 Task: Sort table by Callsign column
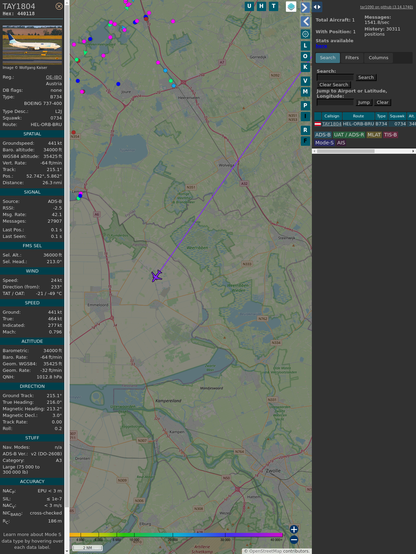click(332, 116)
